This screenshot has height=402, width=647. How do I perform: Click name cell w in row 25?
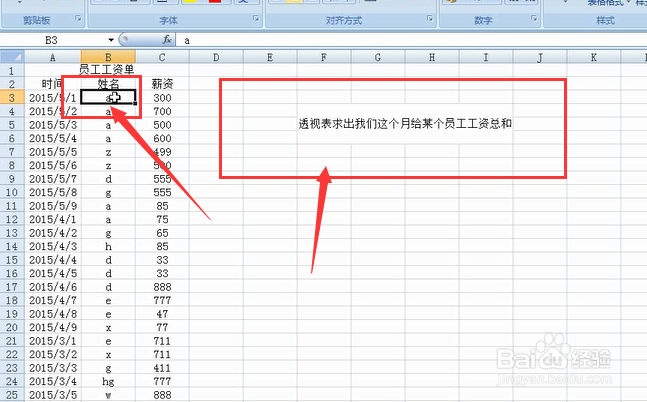pyautogui.click(x=108, y=395)
